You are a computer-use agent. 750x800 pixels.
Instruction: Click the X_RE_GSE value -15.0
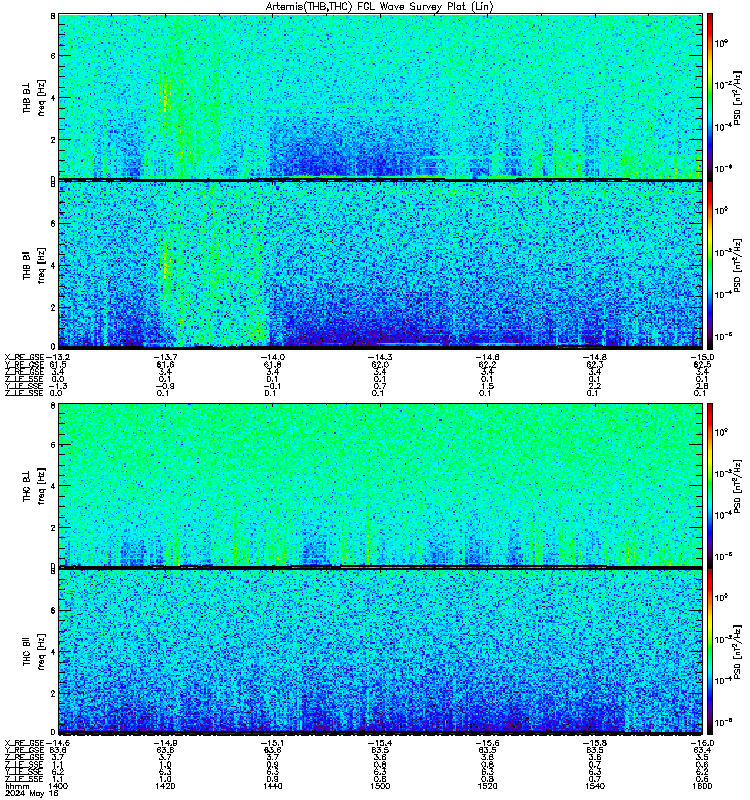[702, 357]
